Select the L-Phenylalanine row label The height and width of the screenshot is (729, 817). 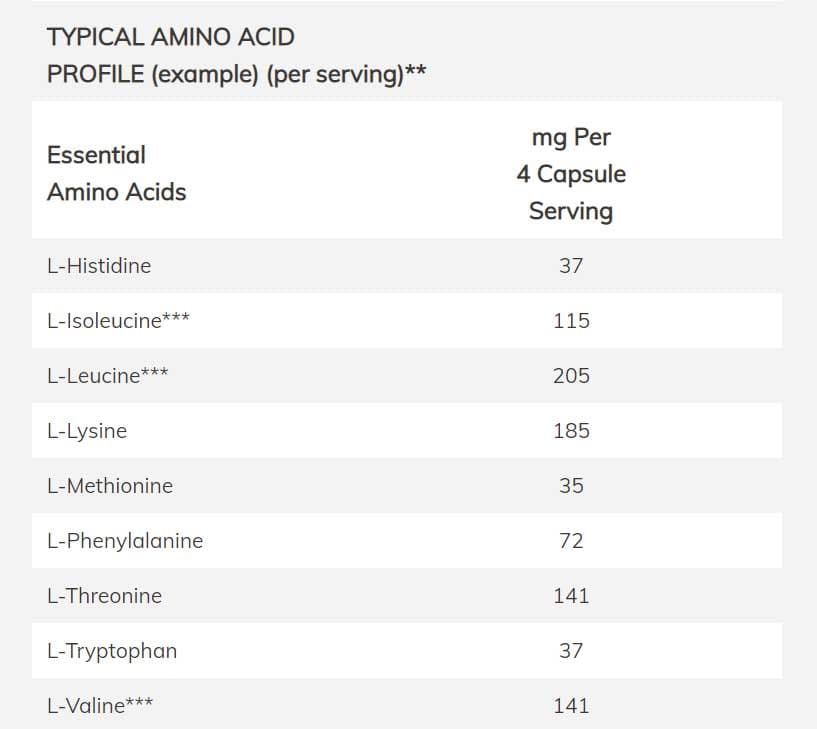(125, 541)
